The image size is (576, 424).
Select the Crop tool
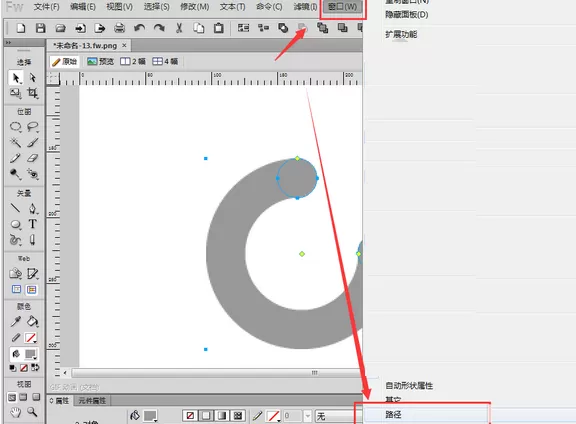[x=33, y=93]
